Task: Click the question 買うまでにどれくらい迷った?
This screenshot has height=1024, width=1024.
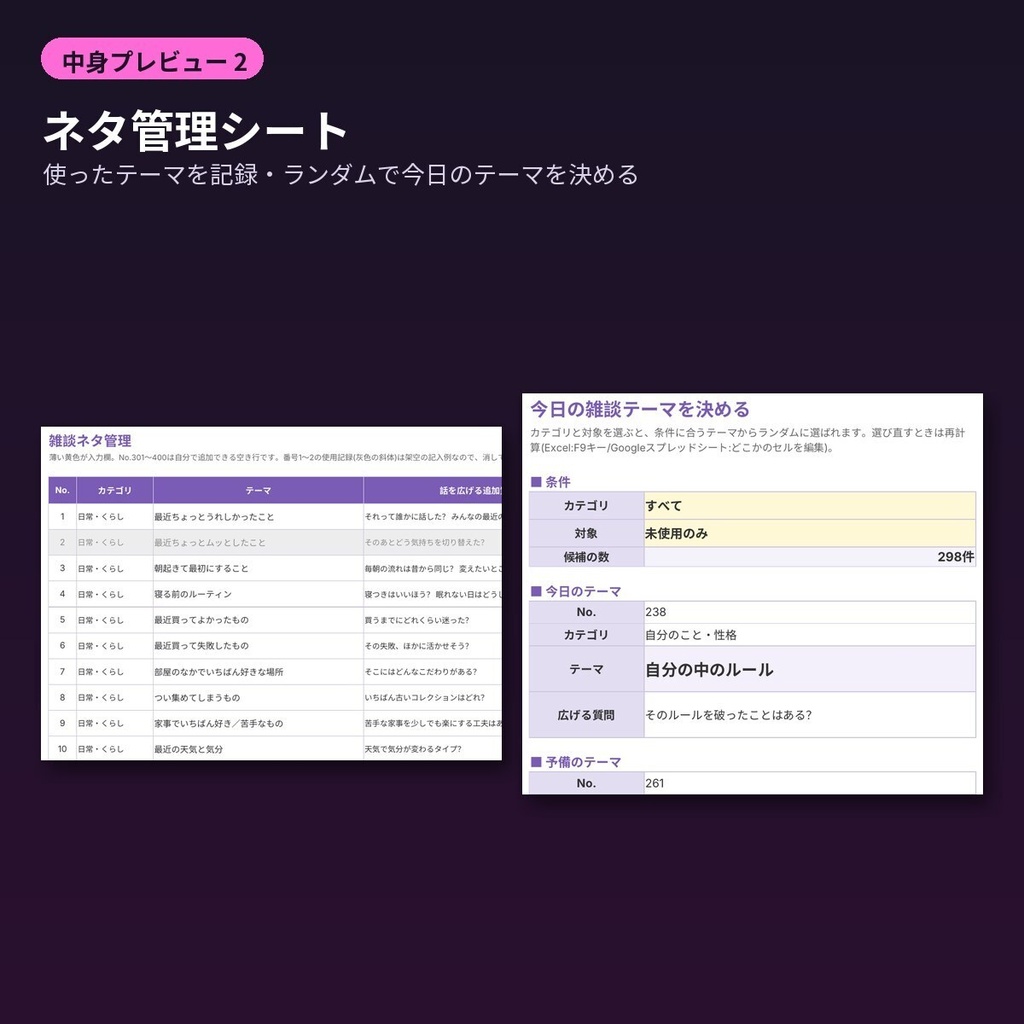Action: tap(417, 620)
